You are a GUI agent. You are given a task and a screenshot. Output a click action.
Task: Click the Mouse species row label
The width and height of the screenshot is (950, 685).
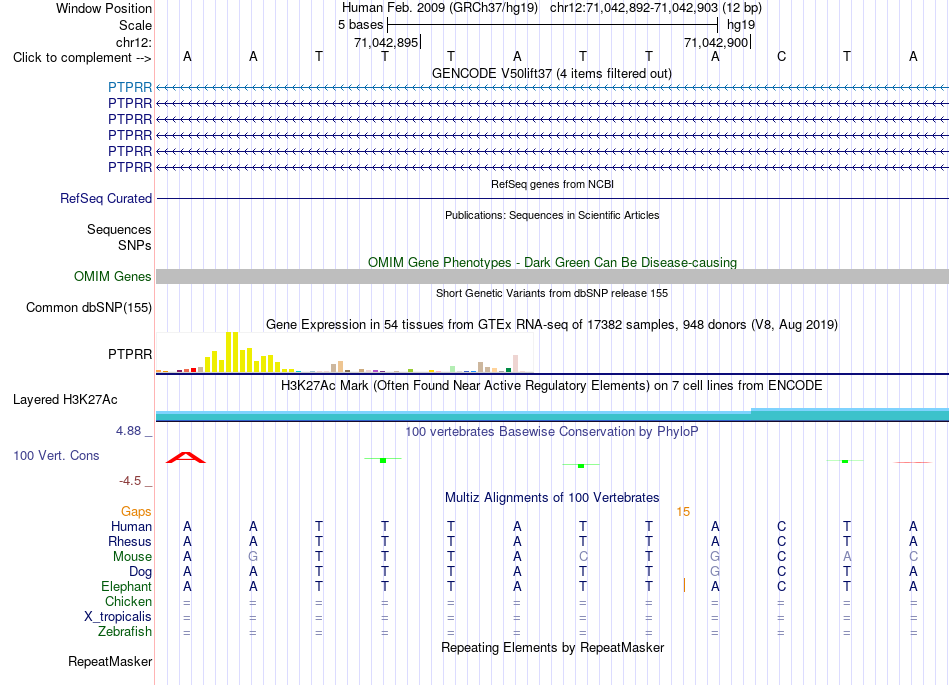pos(133,557)
